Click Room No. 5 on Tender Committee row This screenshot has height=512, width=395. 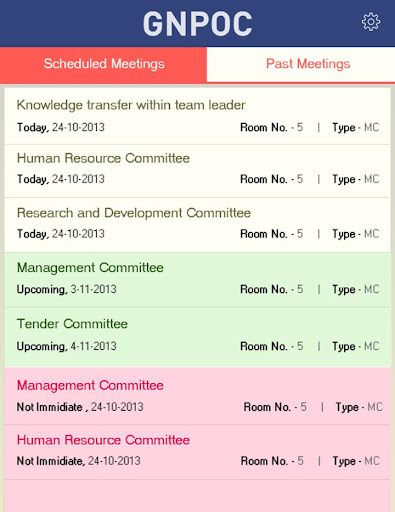coord(272,346)
